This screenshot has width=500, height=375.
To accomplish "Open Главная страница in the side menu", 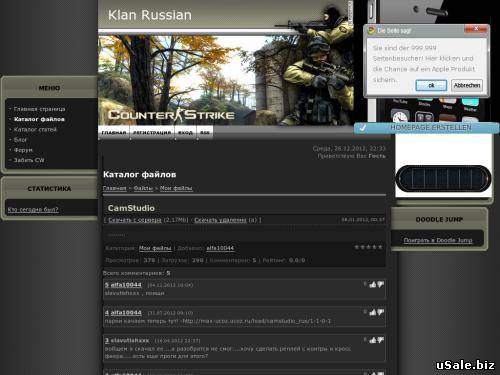I will tap(39, 109).
